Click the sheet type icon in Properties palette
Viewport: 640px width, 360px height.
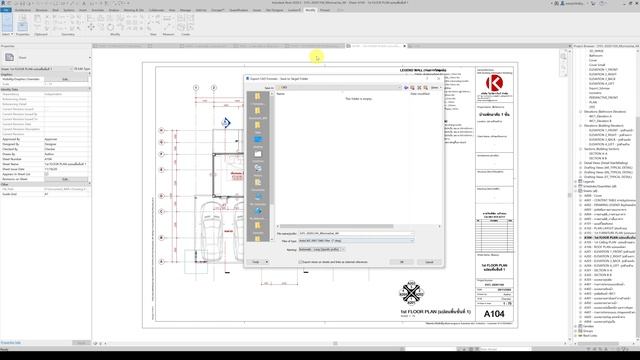coord(9,58)
